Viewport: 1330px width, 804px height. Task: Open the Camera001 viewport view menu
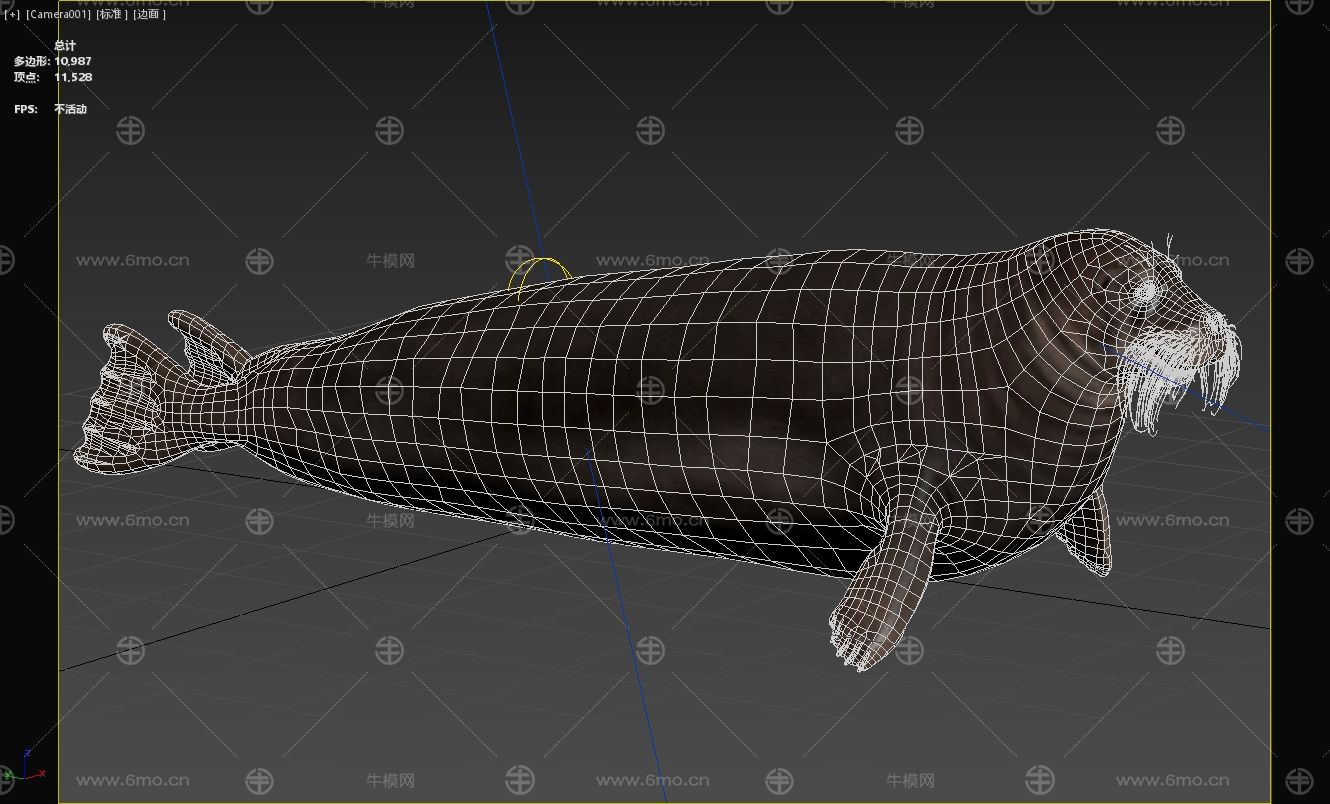coord(58,15)
